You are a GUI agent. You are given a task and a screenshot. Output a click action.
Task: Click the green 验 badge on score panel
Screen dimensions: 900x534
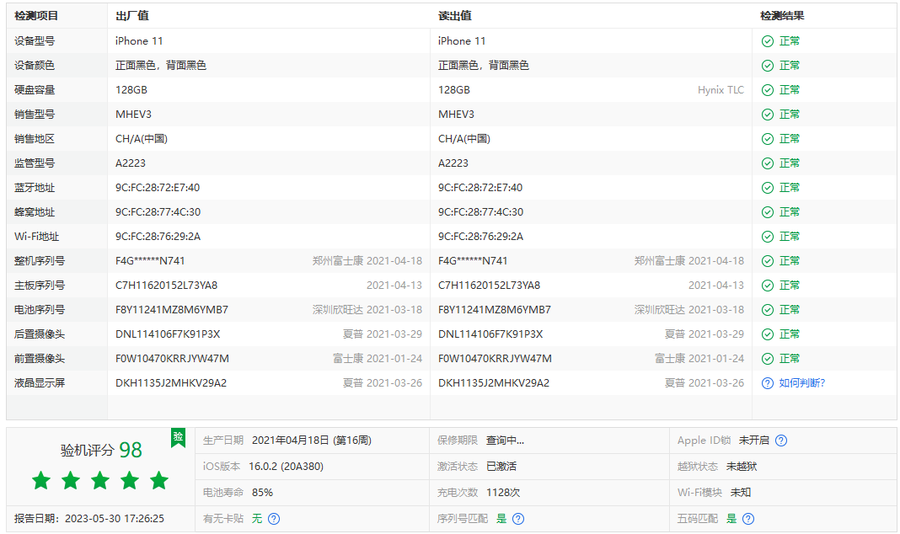point(178,438)
